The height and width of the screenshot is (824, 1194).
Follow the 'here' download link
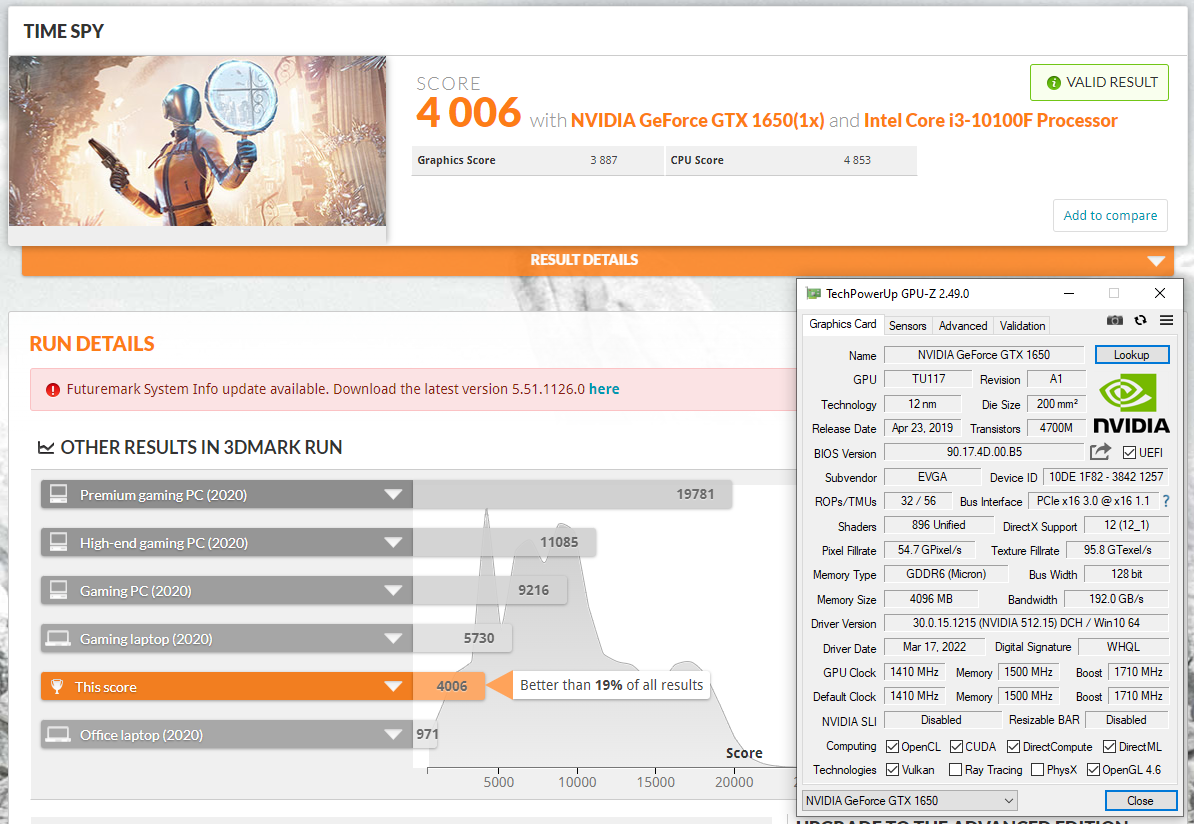click(x=604, y=389)
